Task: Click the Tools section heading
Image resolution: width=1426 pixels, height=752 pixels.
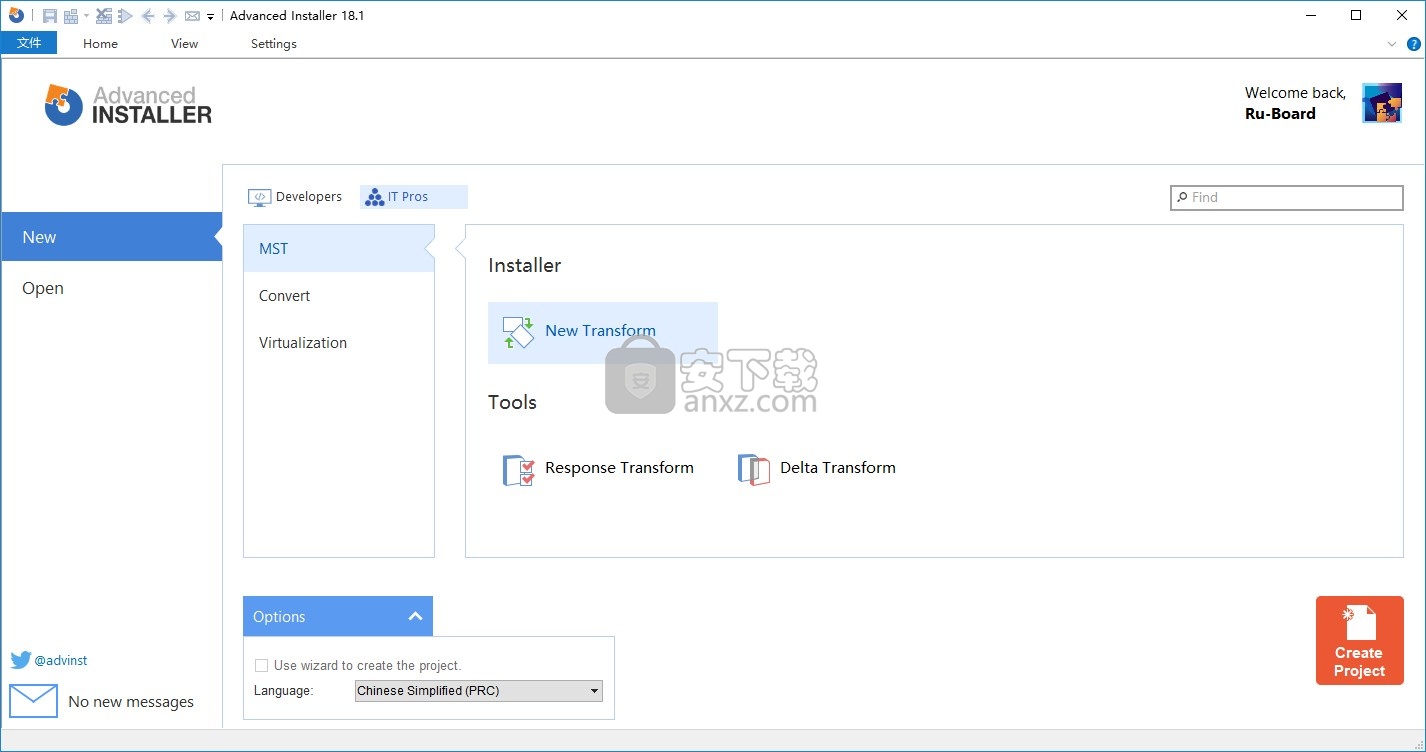Action: [512, 402]
